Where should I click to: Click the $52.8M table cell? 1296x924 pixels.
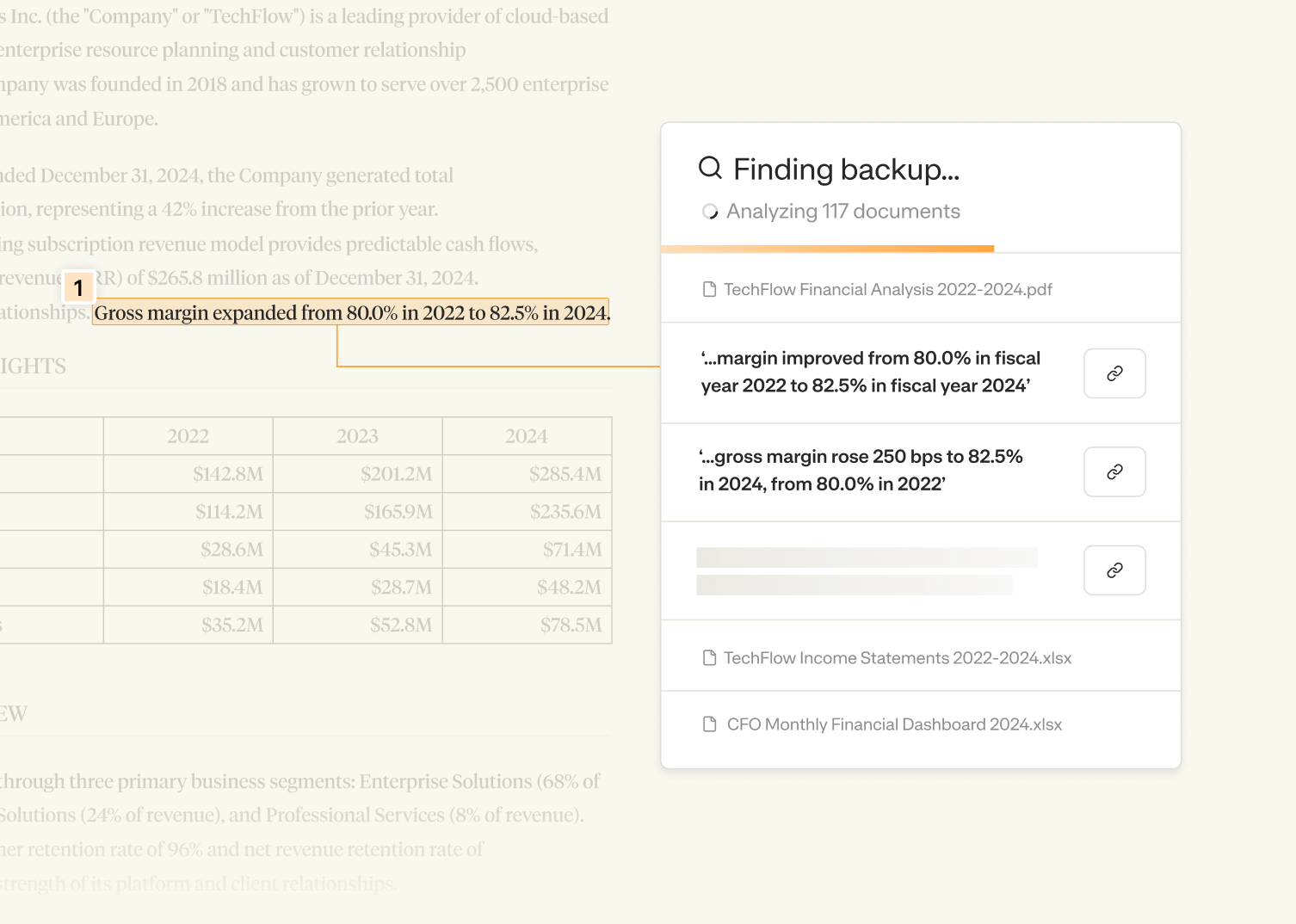(358, 625)
